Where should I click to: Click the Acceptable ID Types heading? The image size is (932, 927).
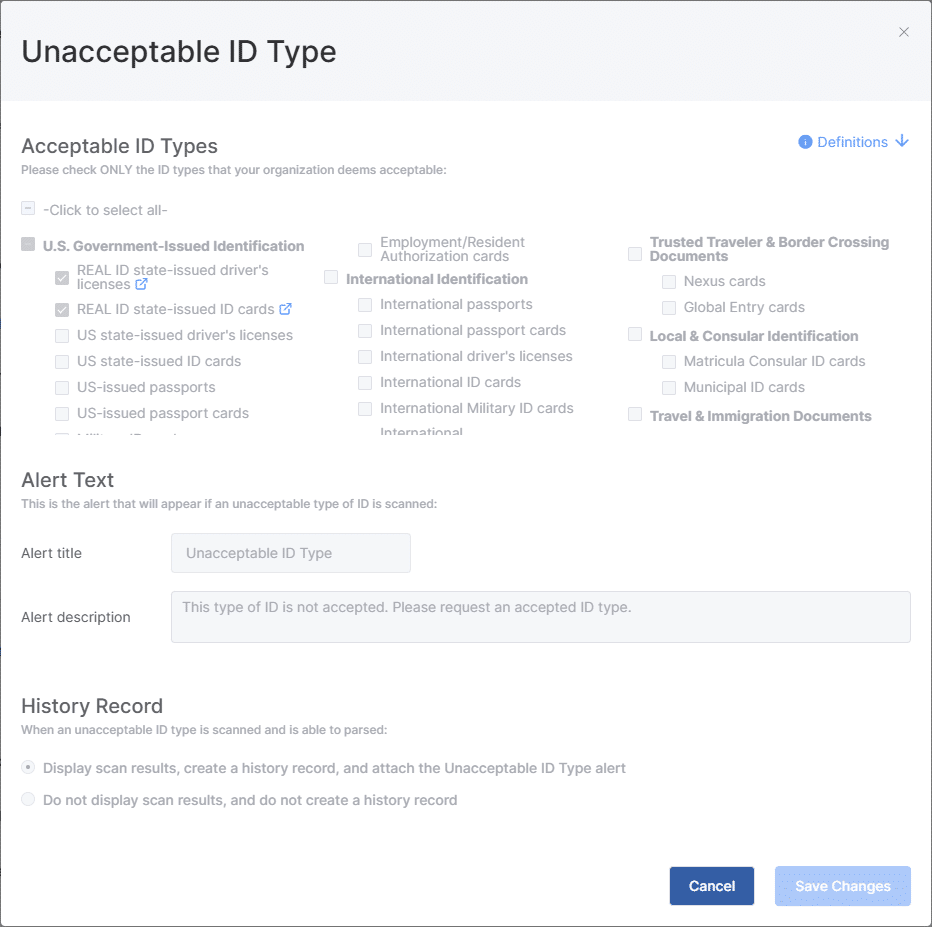coord(119,146)
